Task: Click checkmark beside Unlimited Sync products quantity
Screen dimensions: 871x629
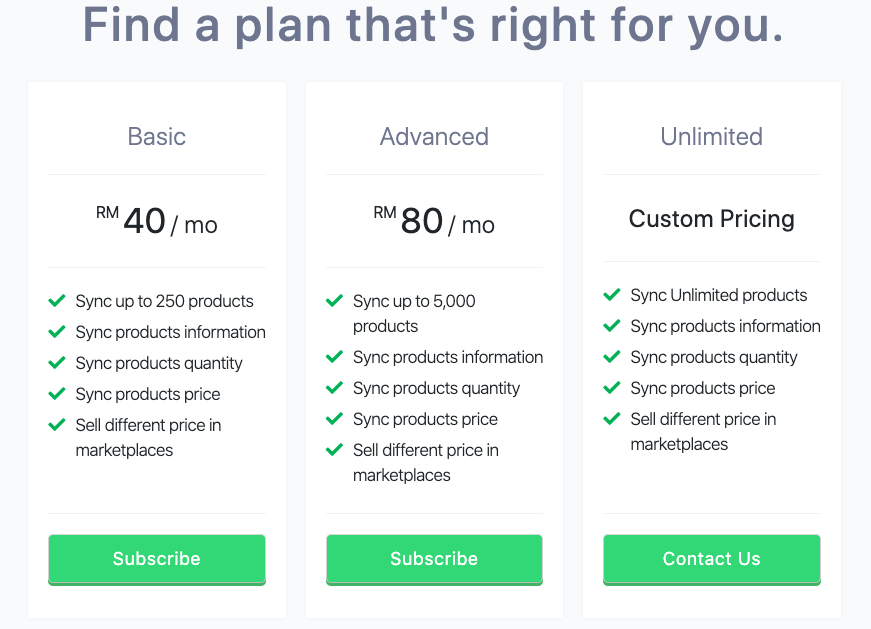Action: click(x=612, y=356)
